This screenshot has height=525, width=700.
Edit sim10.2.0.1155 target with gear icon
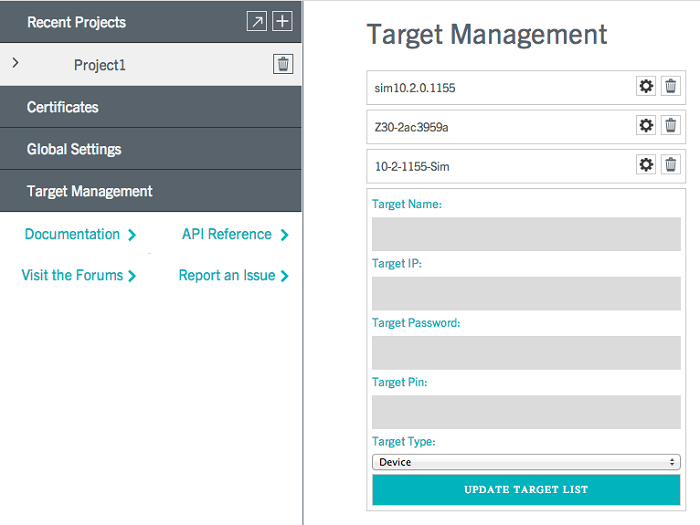coord(646,86)
